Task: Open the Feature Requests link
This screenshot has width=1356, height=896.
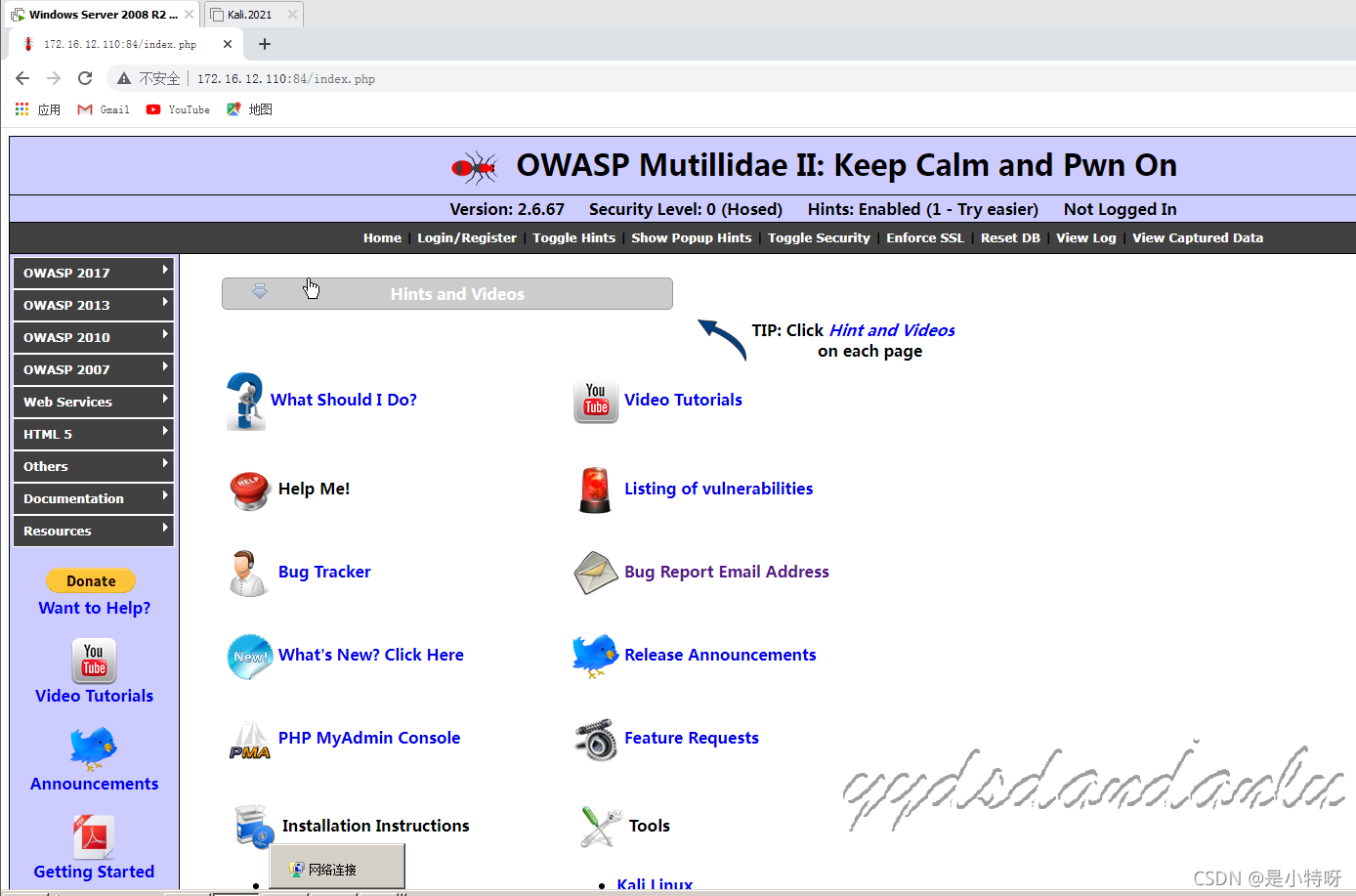Action: 692,738
